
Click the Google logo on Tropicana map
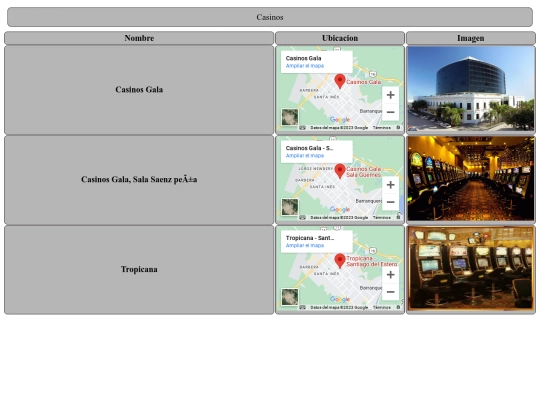coord(340,299)
